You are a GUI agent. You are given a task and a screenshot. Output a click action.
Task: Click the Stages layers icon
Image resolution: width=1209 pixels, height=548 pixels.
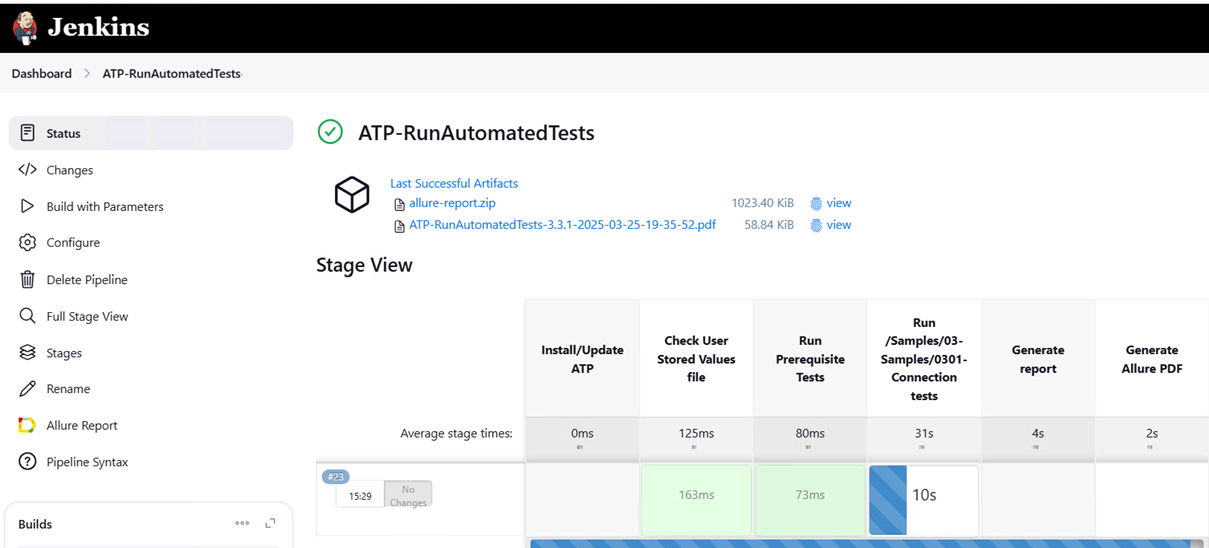click(x=27, y=352)
